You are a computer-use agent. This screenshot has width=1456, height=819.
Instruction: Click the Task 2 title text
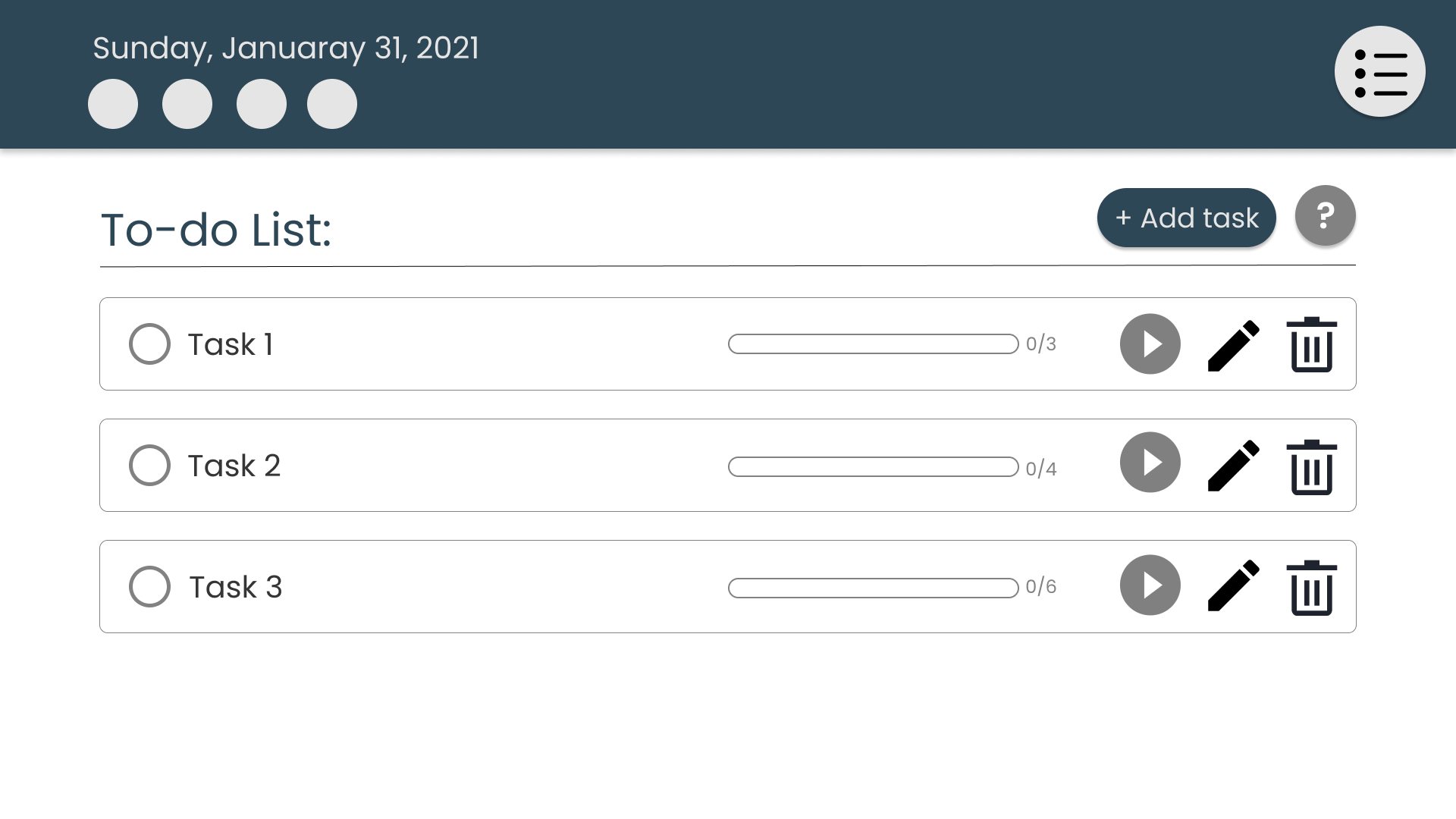pos(234,466)
